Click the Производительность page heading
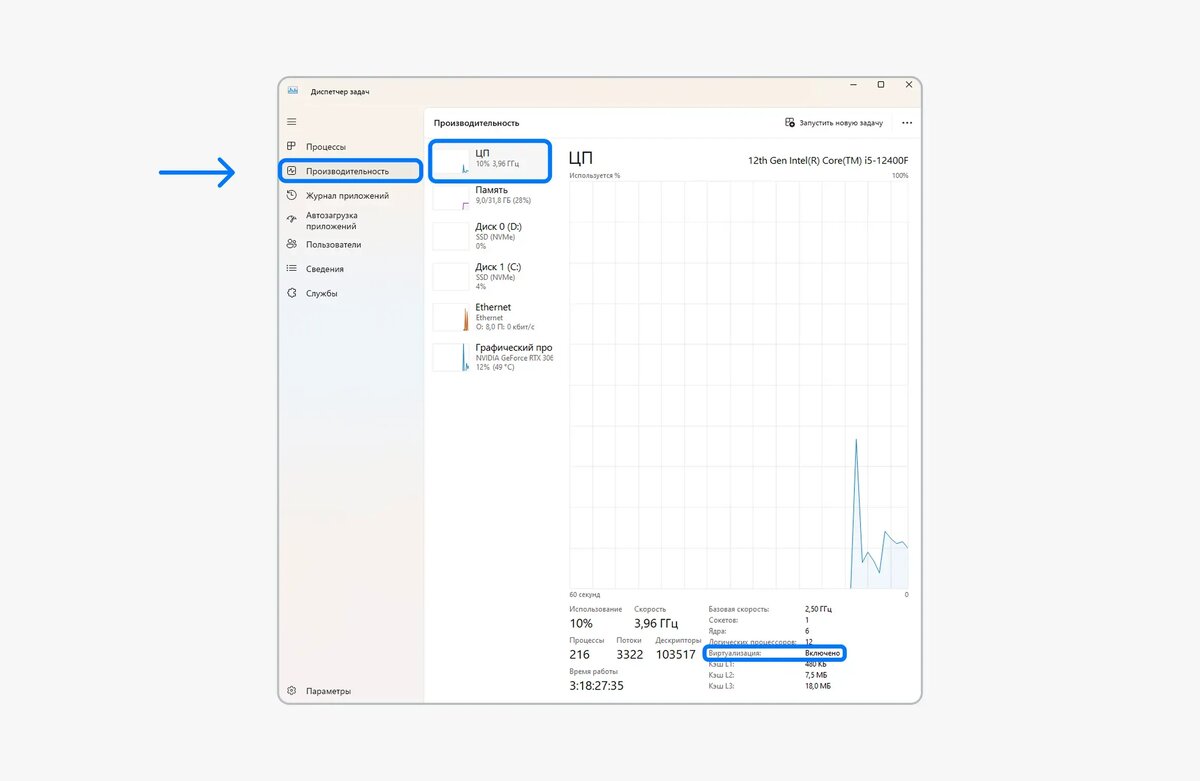The width and height of the screenshot is (1200, 781). point(476,123)
